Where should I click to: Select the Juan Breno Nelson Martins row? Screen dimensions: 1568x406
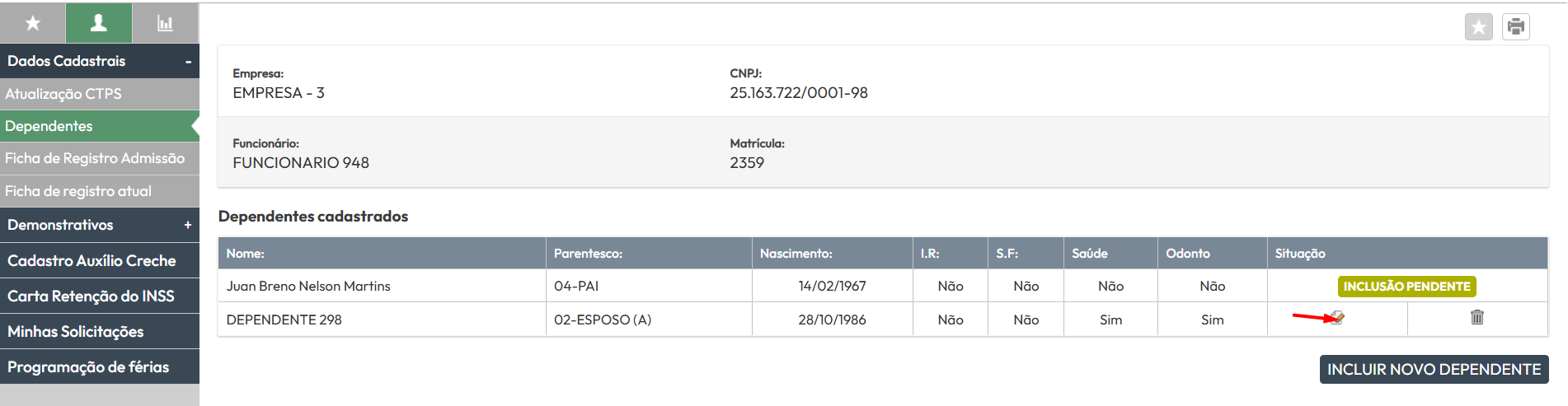pos(882,286)
